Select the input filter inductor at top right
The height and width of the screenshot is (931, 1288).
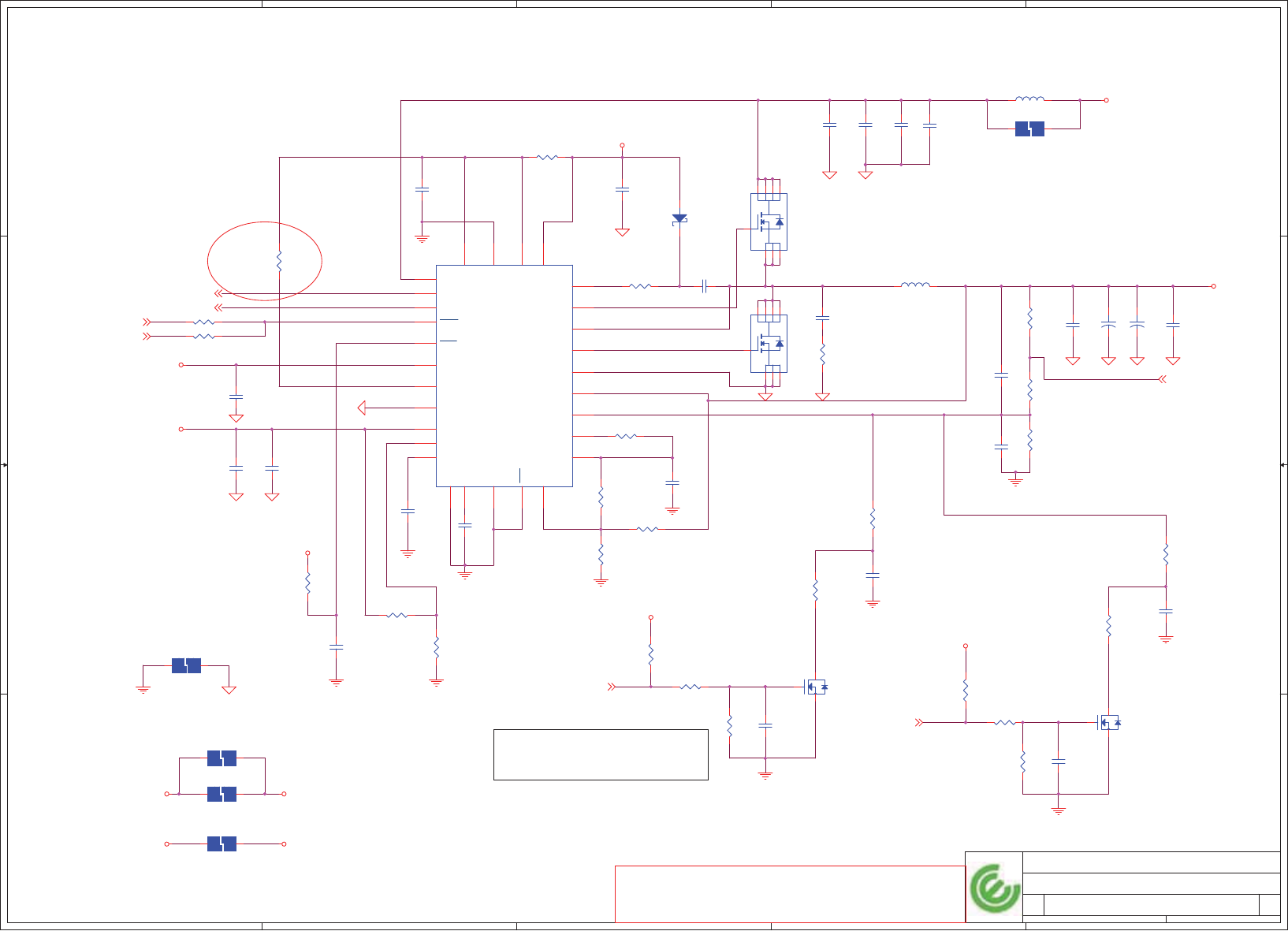coord(1029,99)
